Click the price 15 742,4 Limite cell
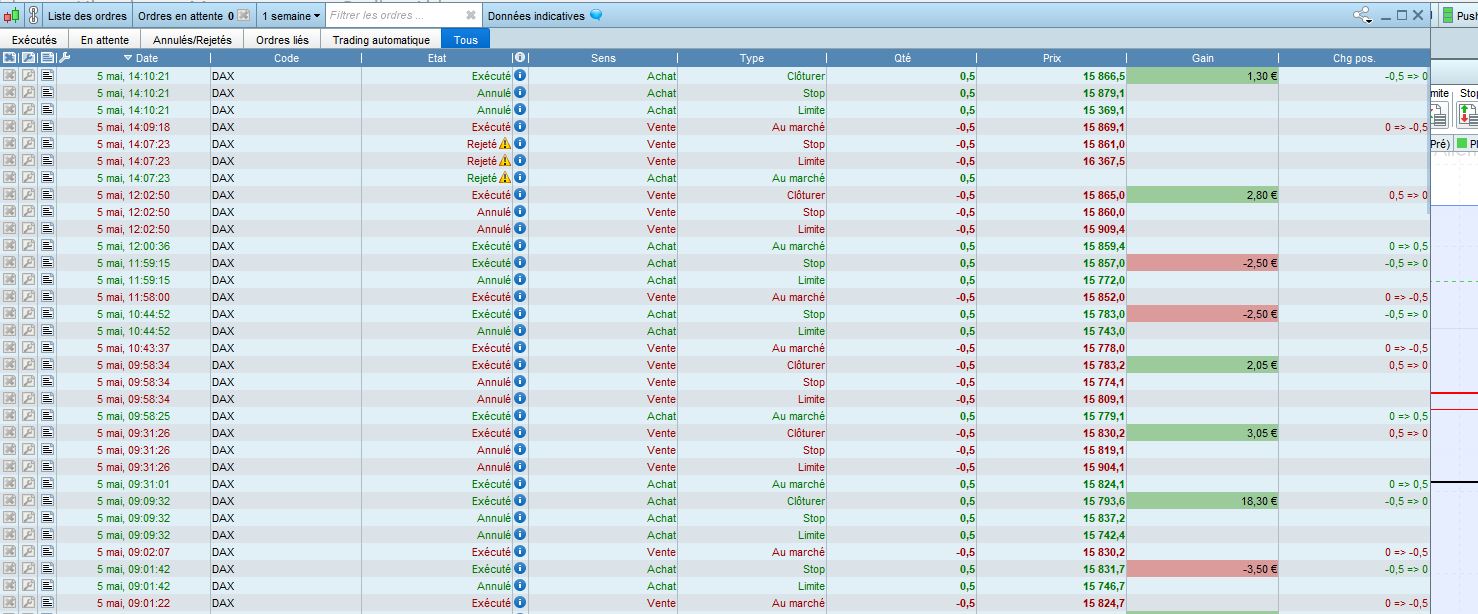The width and height of the screenshot is (1478, 614). 1052,535
